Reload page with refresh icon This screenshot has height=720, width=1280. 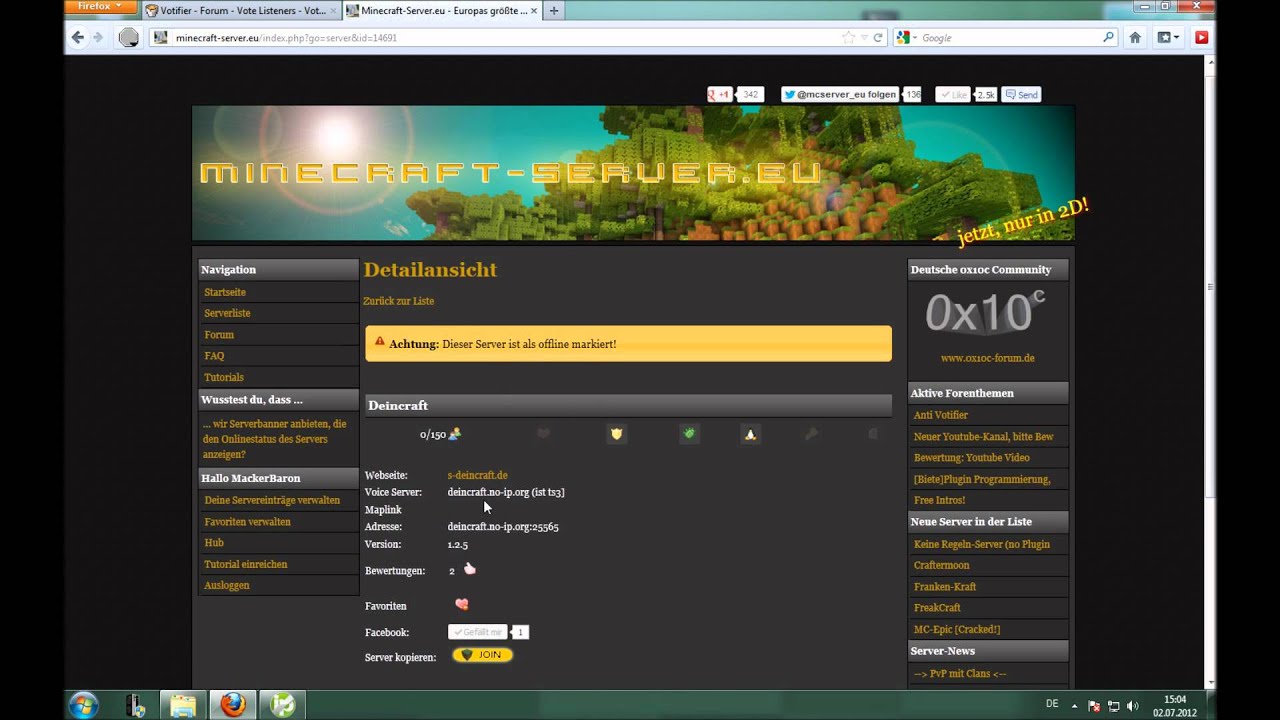878,38
